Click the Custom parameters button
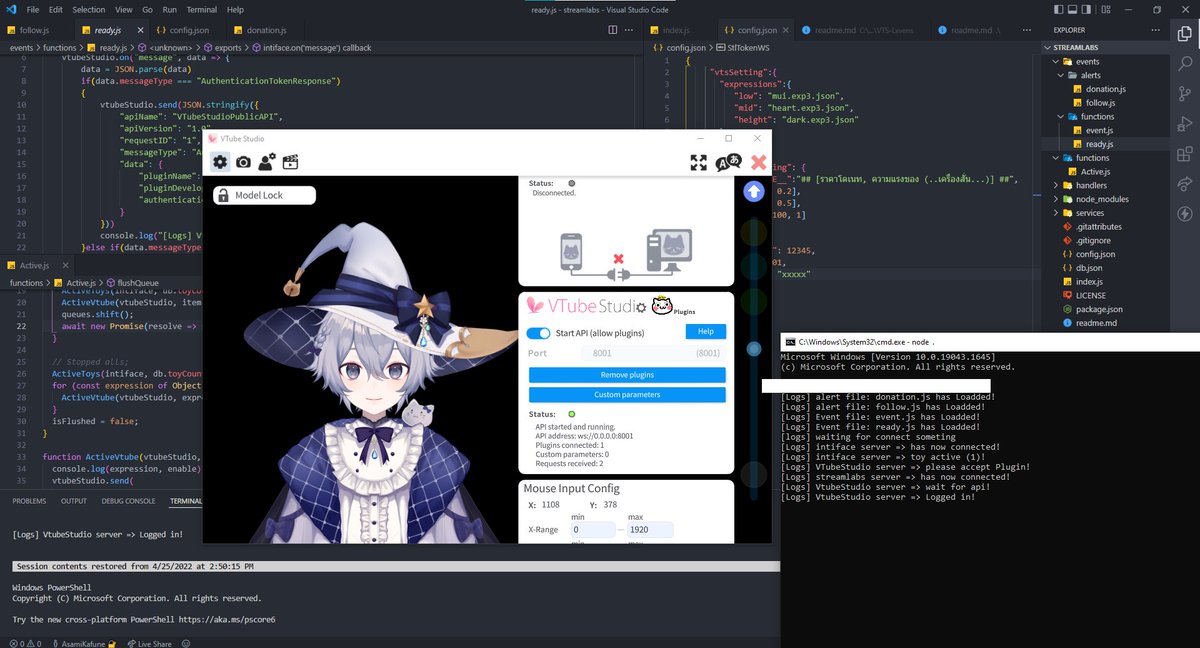 point(627,395)
